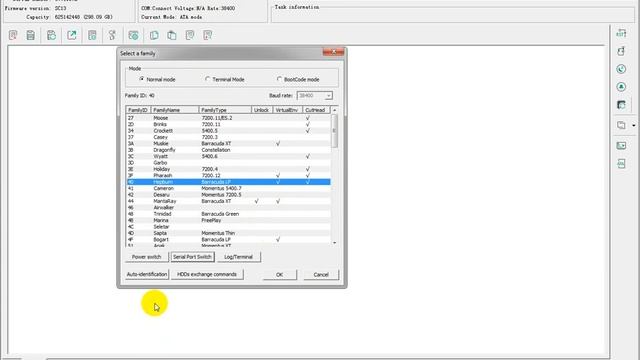
Task: Click the green calculator-style document toolbar icon
Action: click(92, 35)
